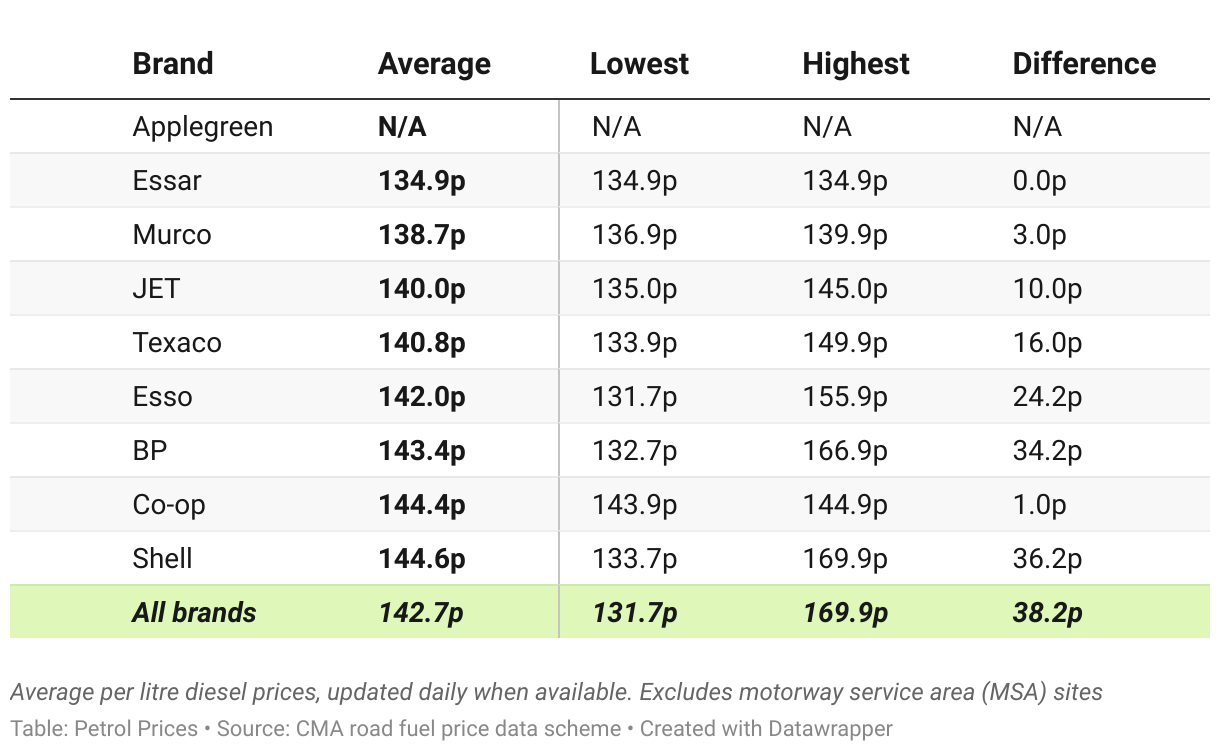
Task: Click the diesel prices footnote text
Action: [556, 692]
